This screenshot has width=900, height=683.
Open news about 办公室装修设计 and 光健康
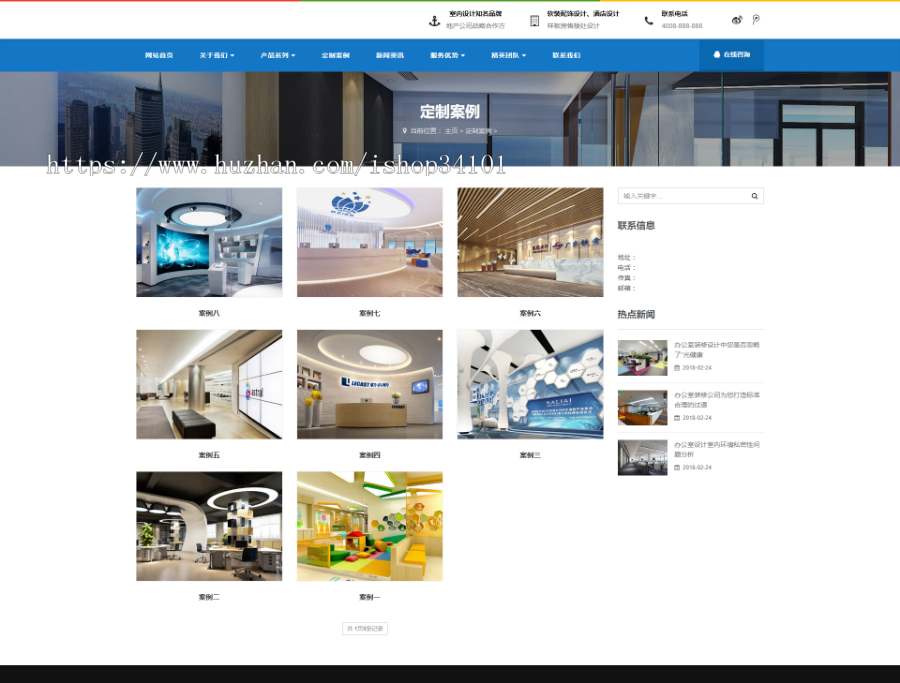click(x=717, y=350)
